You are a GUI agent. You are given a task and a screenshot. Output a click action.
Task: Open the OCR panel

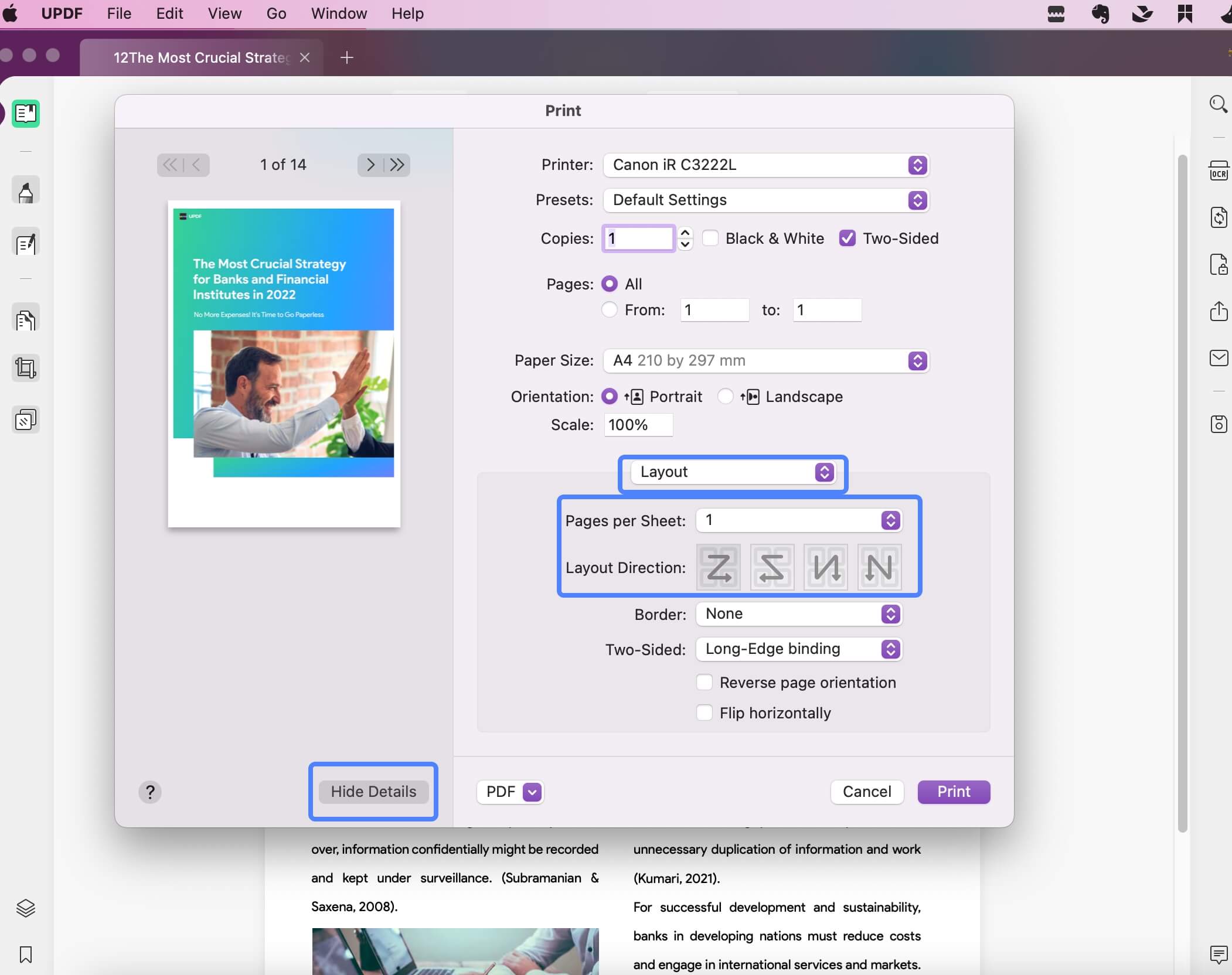pos(1219,170)
